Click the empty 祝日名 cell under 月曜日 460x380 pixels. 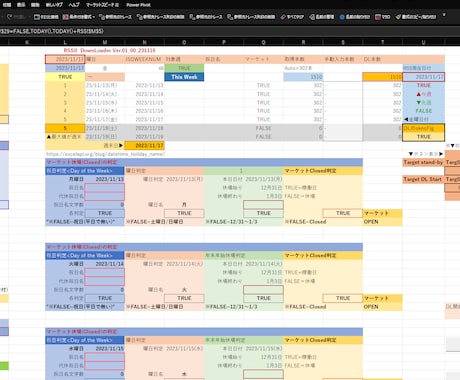click(x=105, y=188)
